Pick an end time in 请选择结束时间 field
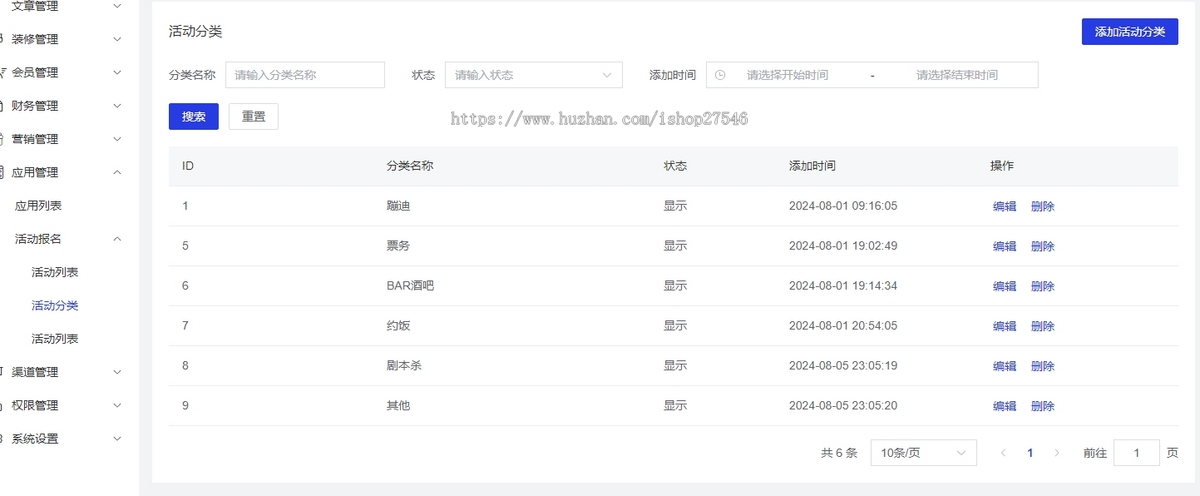This screenshot has width=1200, height=496. (x=957, y=75)
